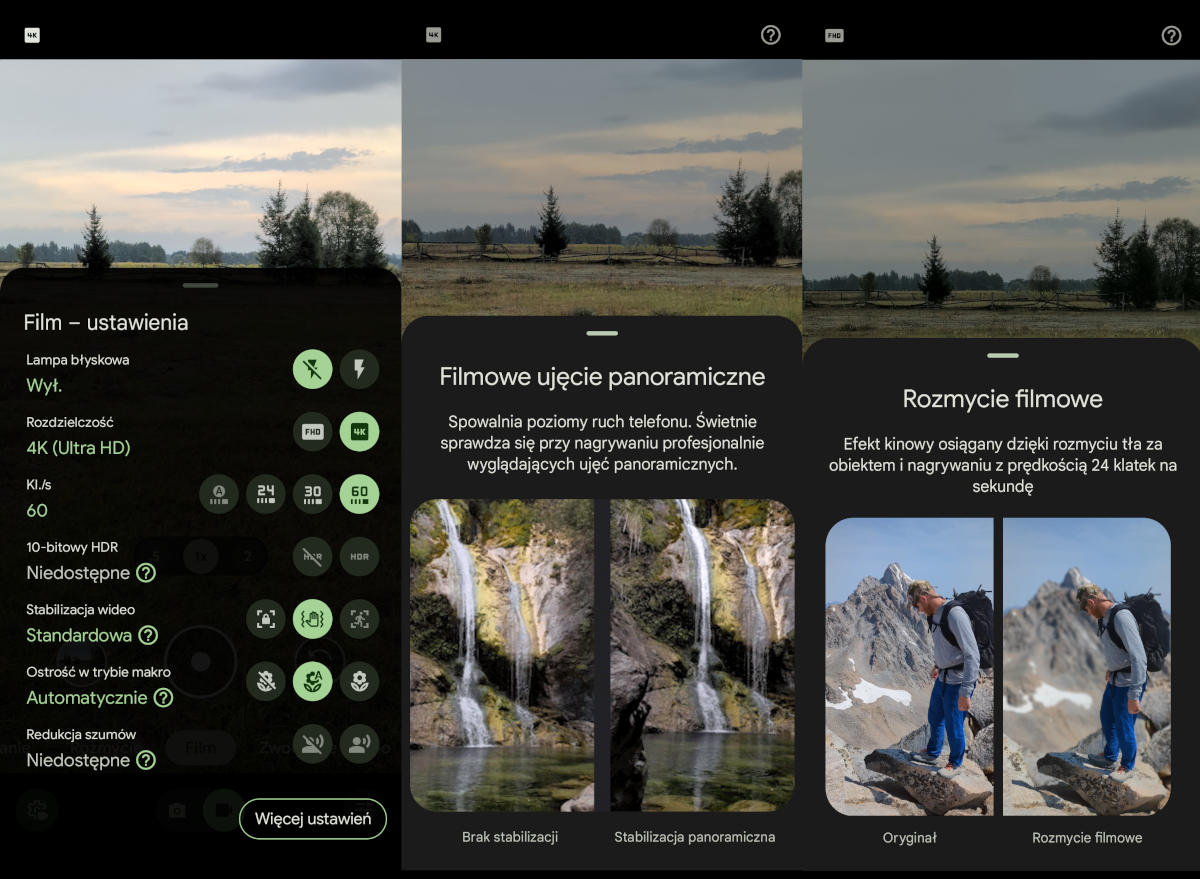Tap handle above Rozmycie filmowe sheet
1200x879 pixels.
tap(1002, 355)
